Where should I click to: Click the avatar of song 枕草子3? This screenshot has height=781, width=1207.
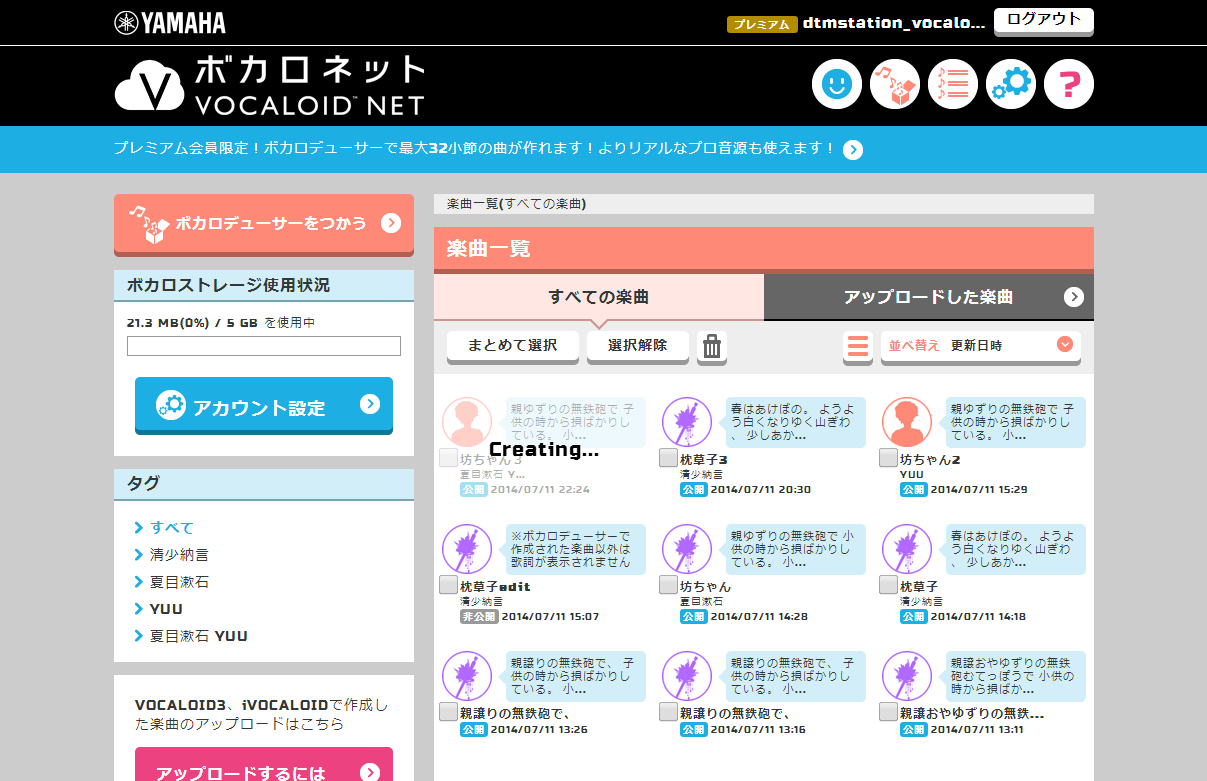(x=687, y=421)
